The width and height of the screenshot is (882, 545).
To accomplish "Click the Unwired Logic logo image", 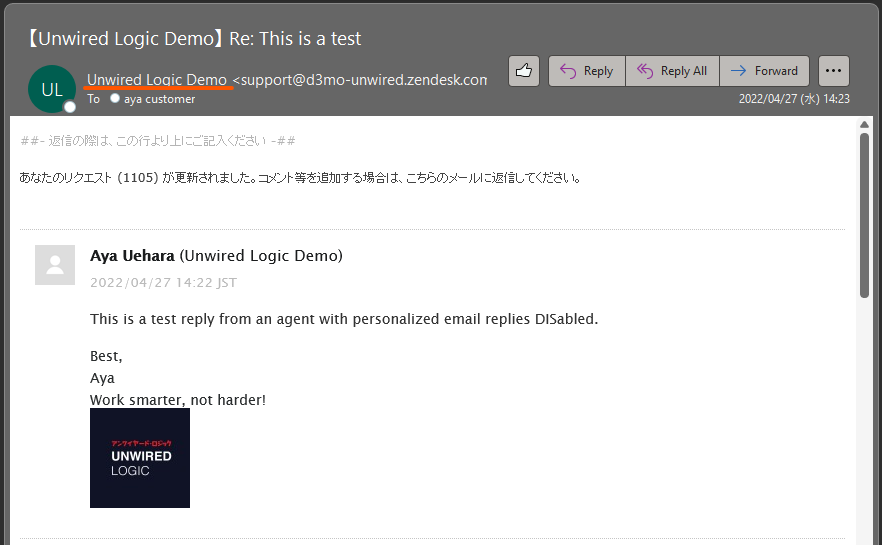I will point(140,458).
